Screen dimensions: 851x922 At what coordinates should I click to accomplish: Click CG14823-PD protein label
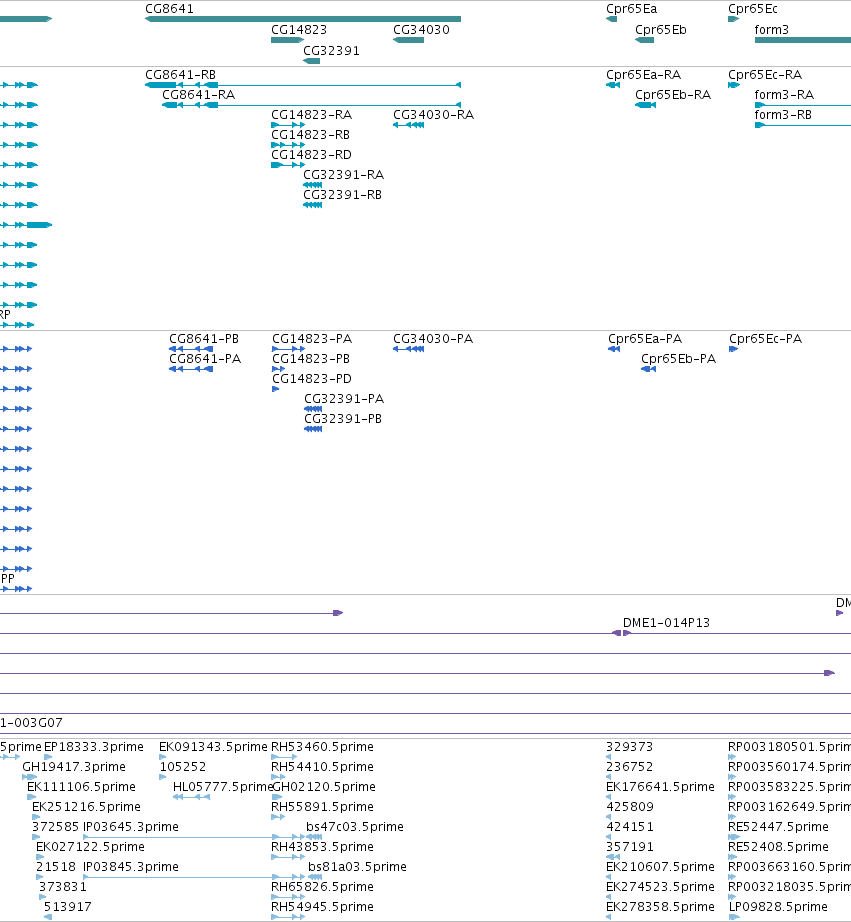pos(312,379)
